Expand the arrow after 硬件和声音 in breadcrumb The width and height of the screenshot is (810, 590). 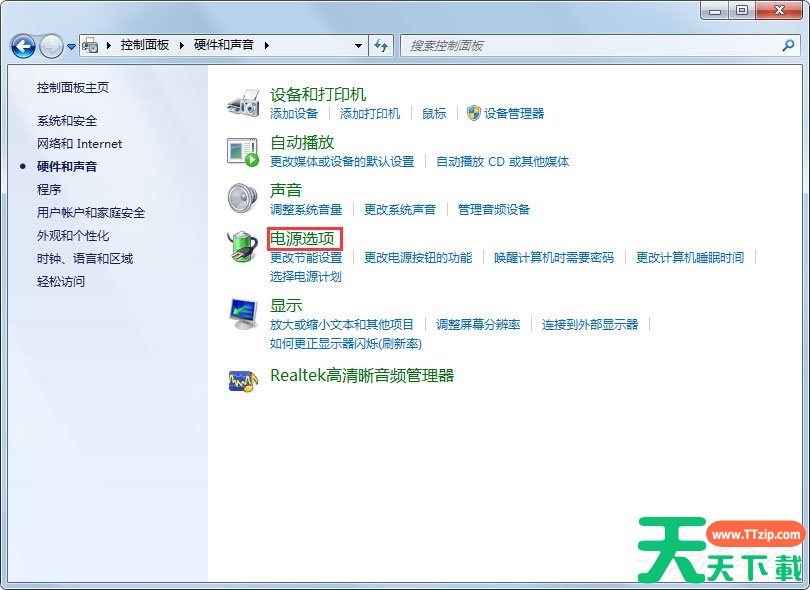point(267,46)
